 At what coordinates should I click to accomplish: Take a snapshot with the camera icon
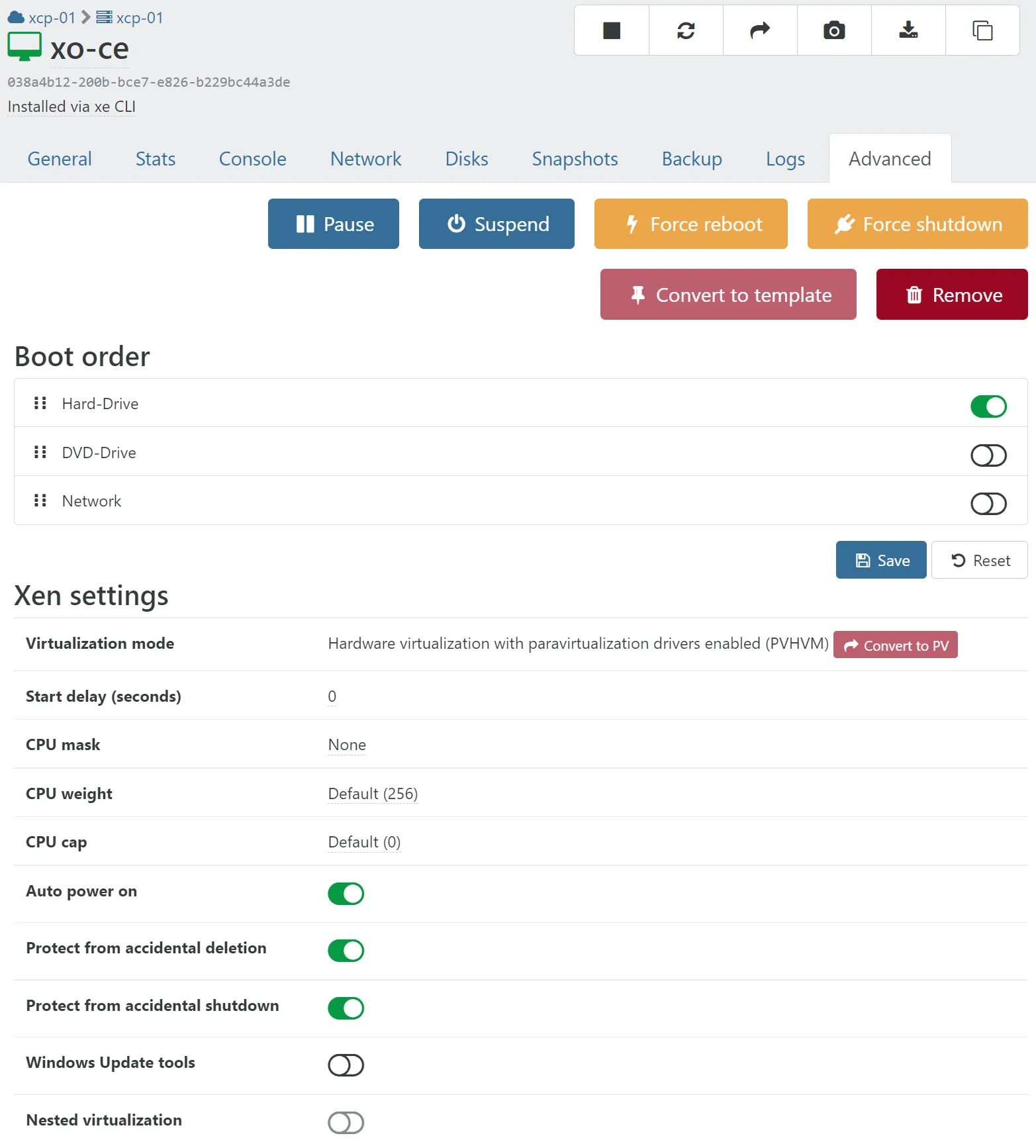tap(834, 30)
